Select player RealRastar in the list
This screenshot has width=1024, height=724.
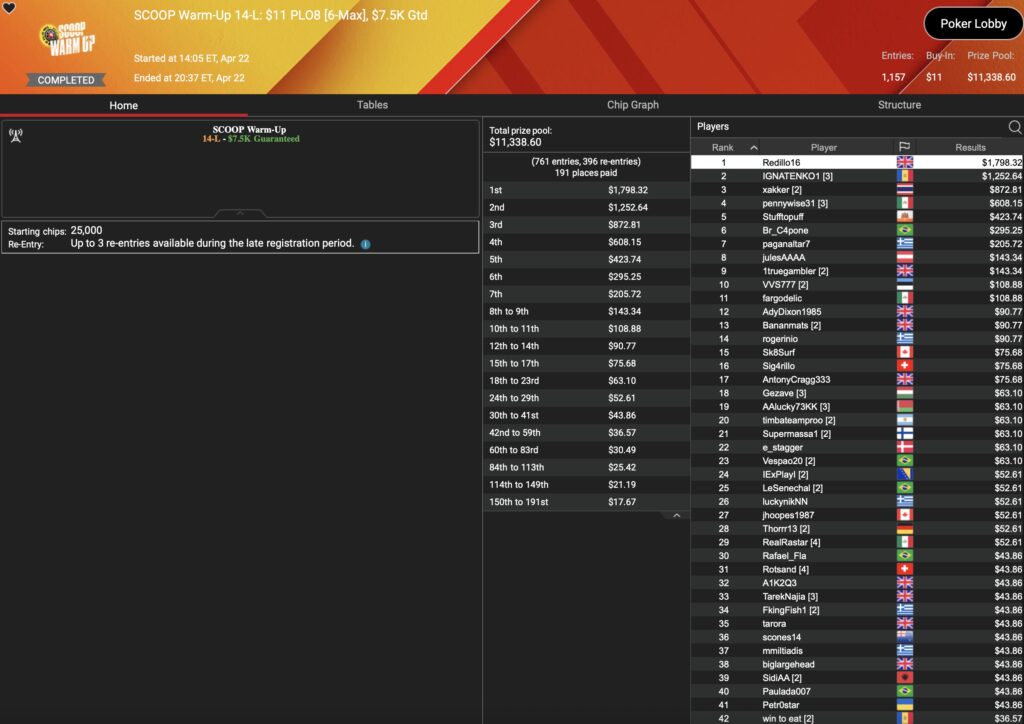(857, 542)
